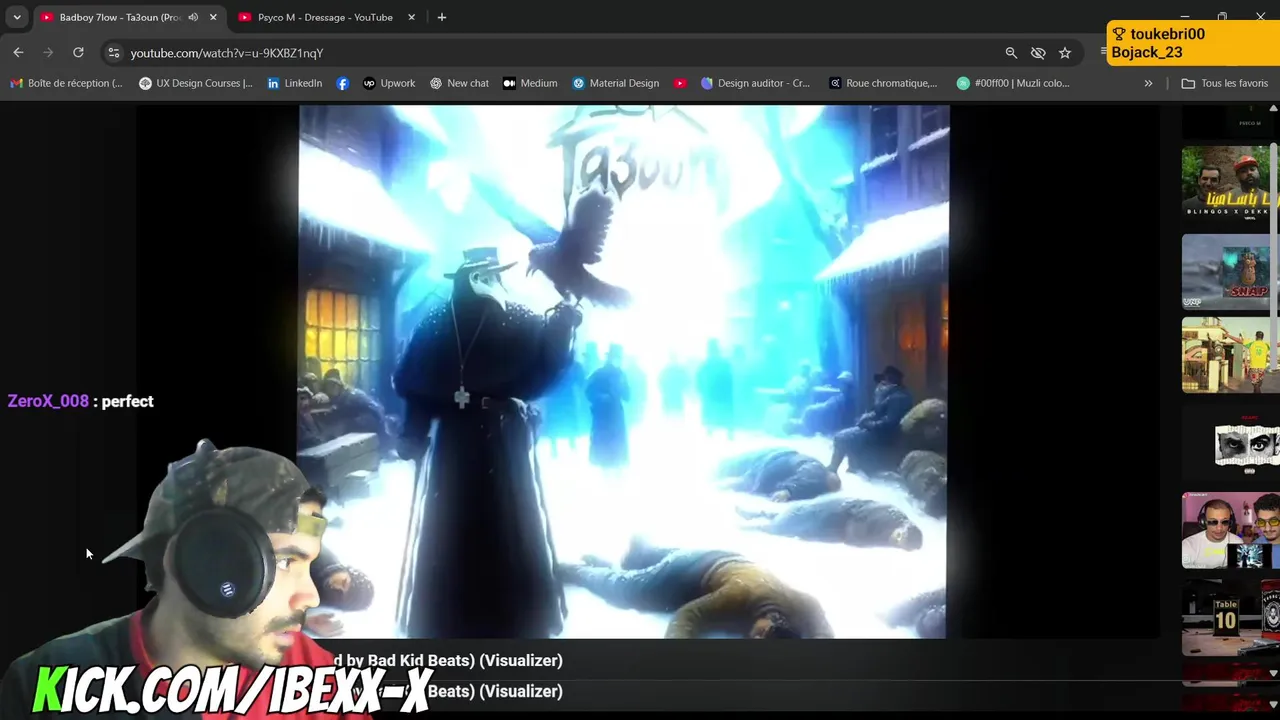This screenshot has width=1280, height=720.
Task: Click the youtube.com address bar URL
Action: click(227, 53)
